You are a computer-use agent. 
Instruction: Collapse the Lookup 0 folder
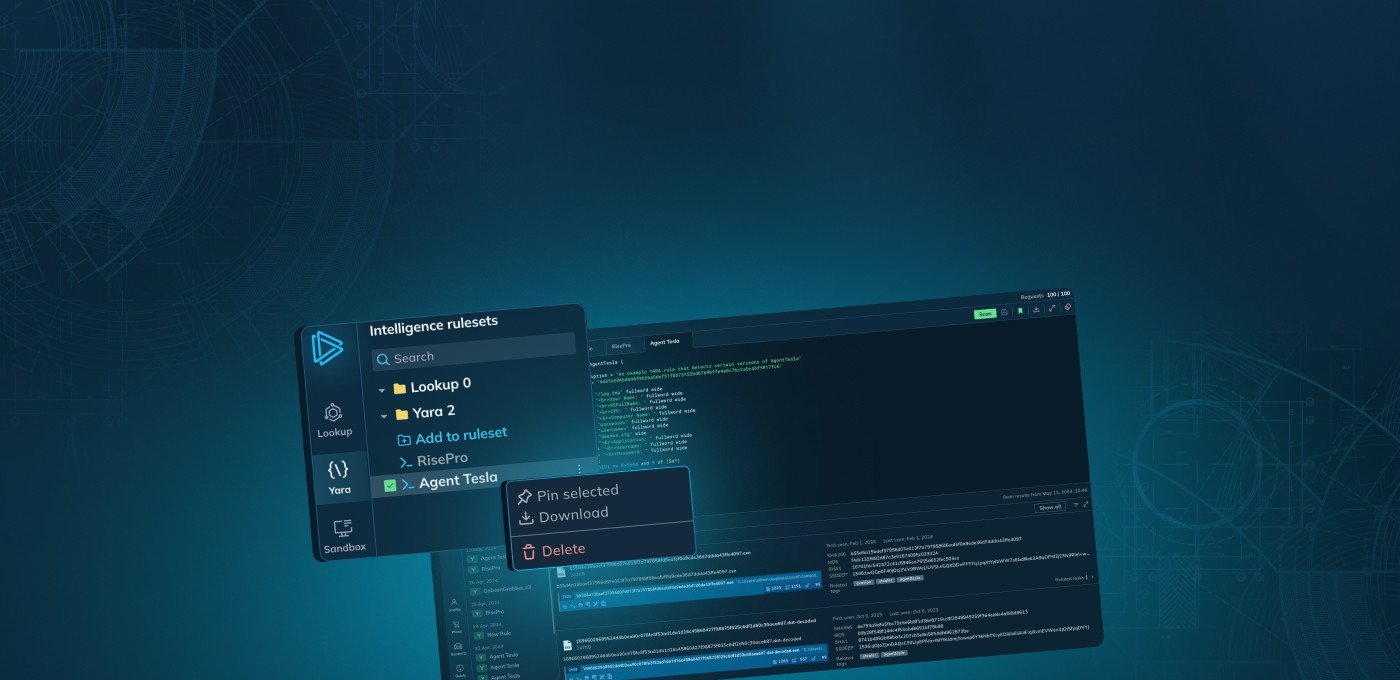point(381,389)
